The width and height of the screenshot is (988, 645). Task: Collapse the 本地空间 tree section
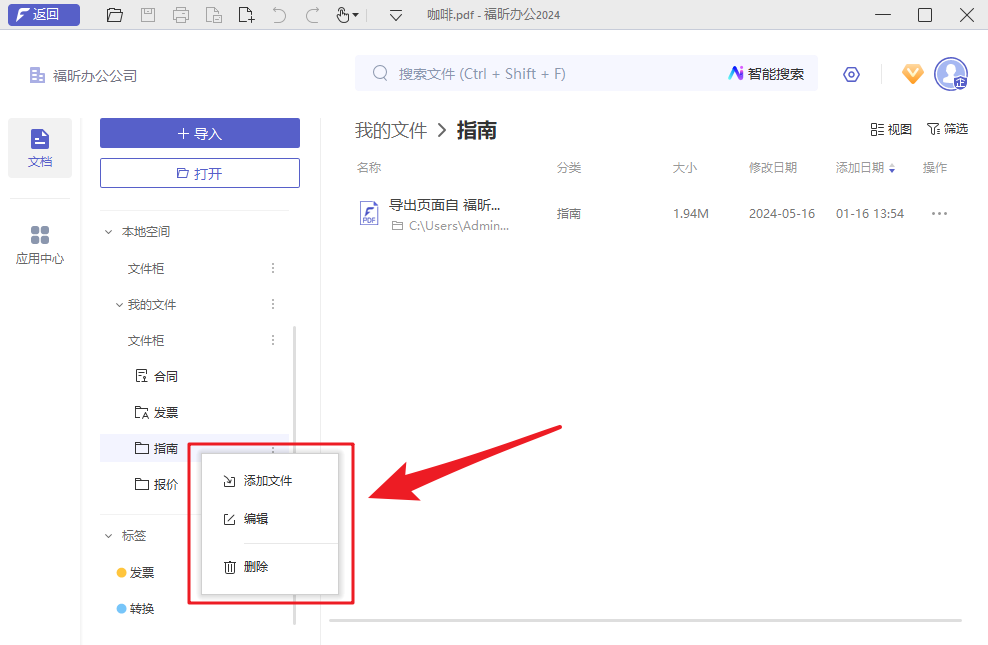(108, 231)
